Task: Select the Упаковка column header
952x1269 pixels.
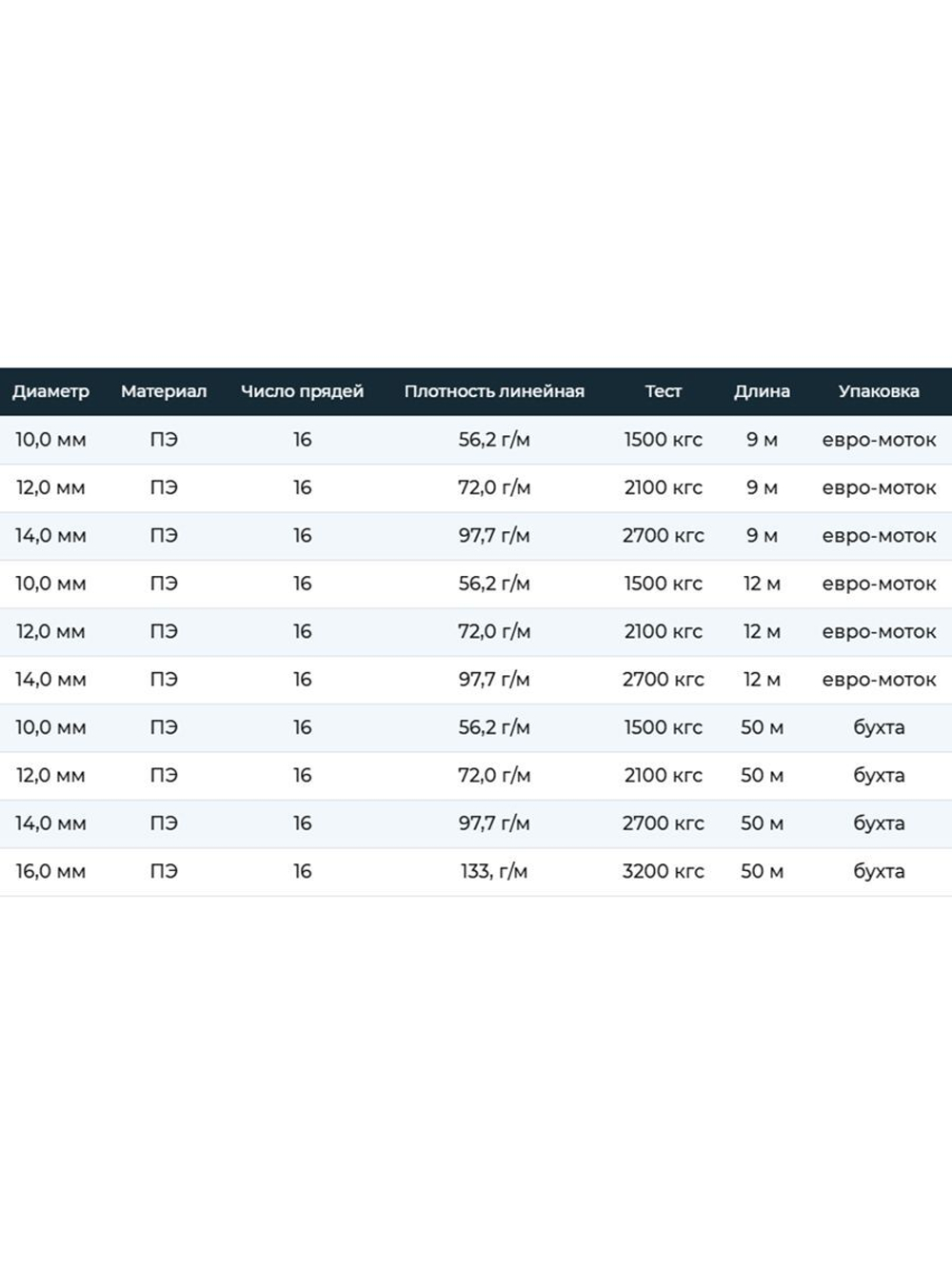Action: (x=879, y=391)
